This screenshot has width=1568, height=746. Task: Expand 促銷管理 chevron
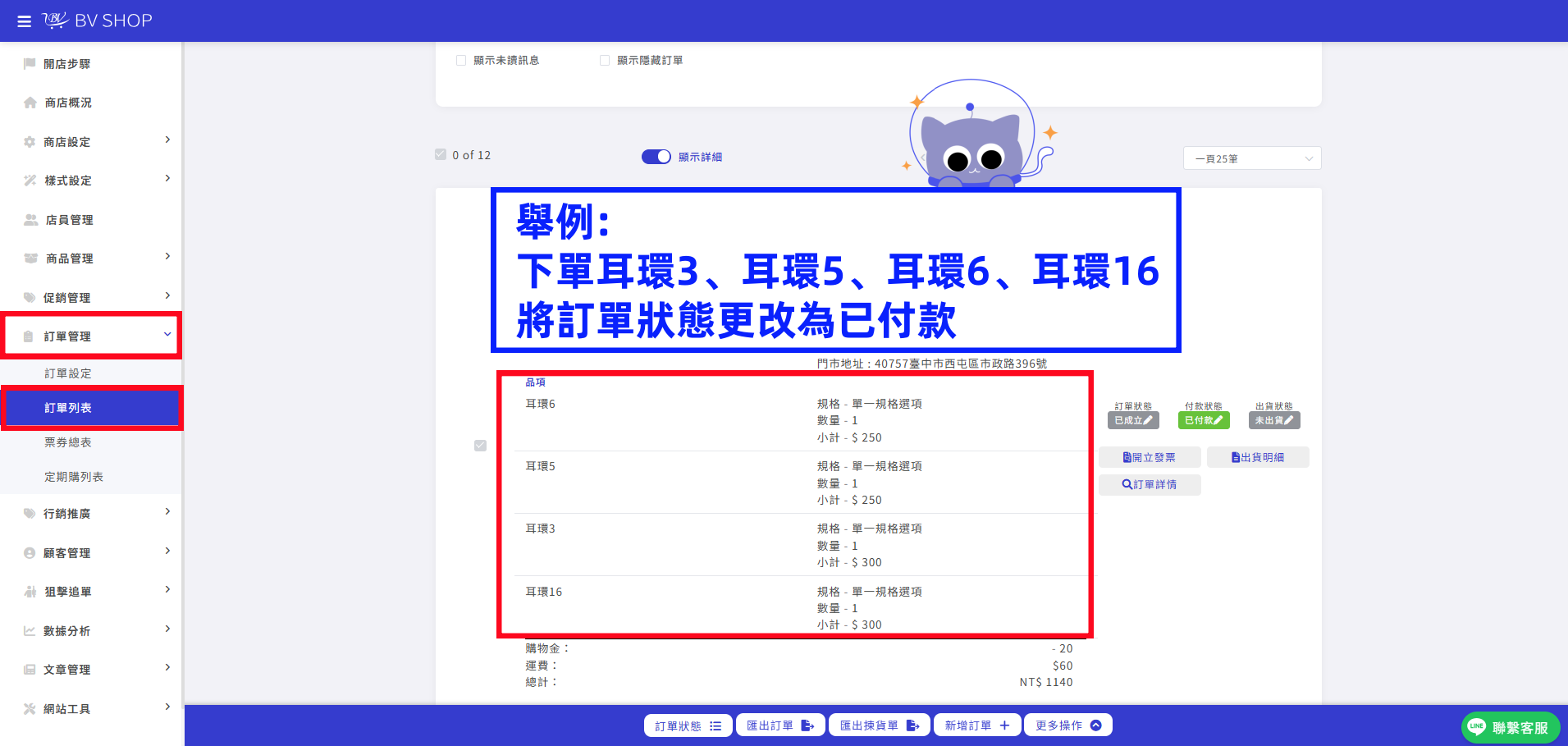pyautogui.click(x=167, y=295)
